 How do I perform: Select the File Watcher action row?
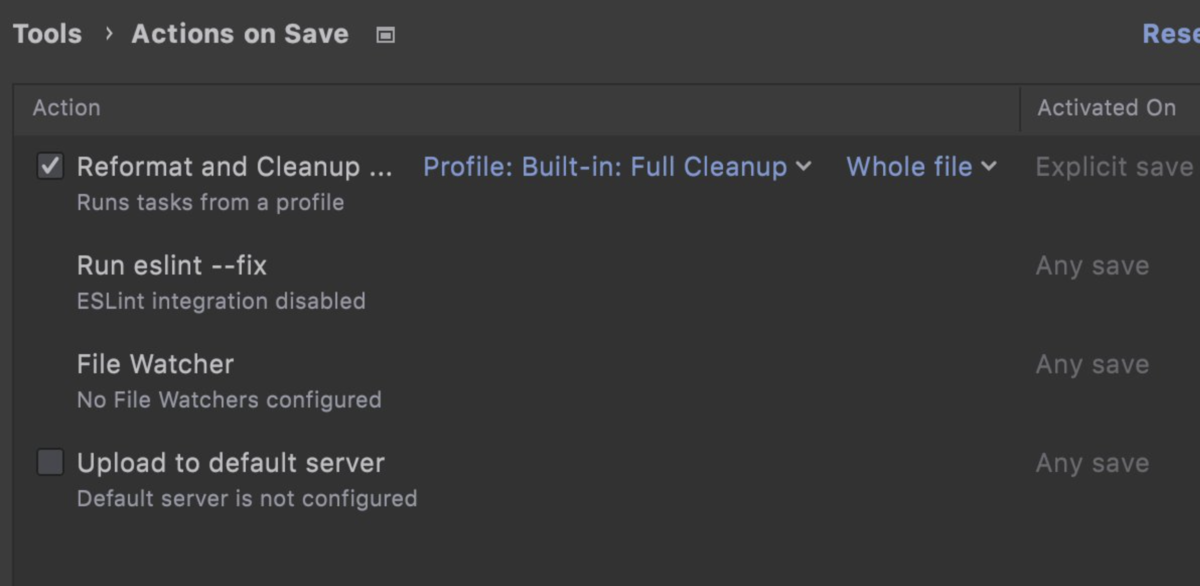(155, 364)
